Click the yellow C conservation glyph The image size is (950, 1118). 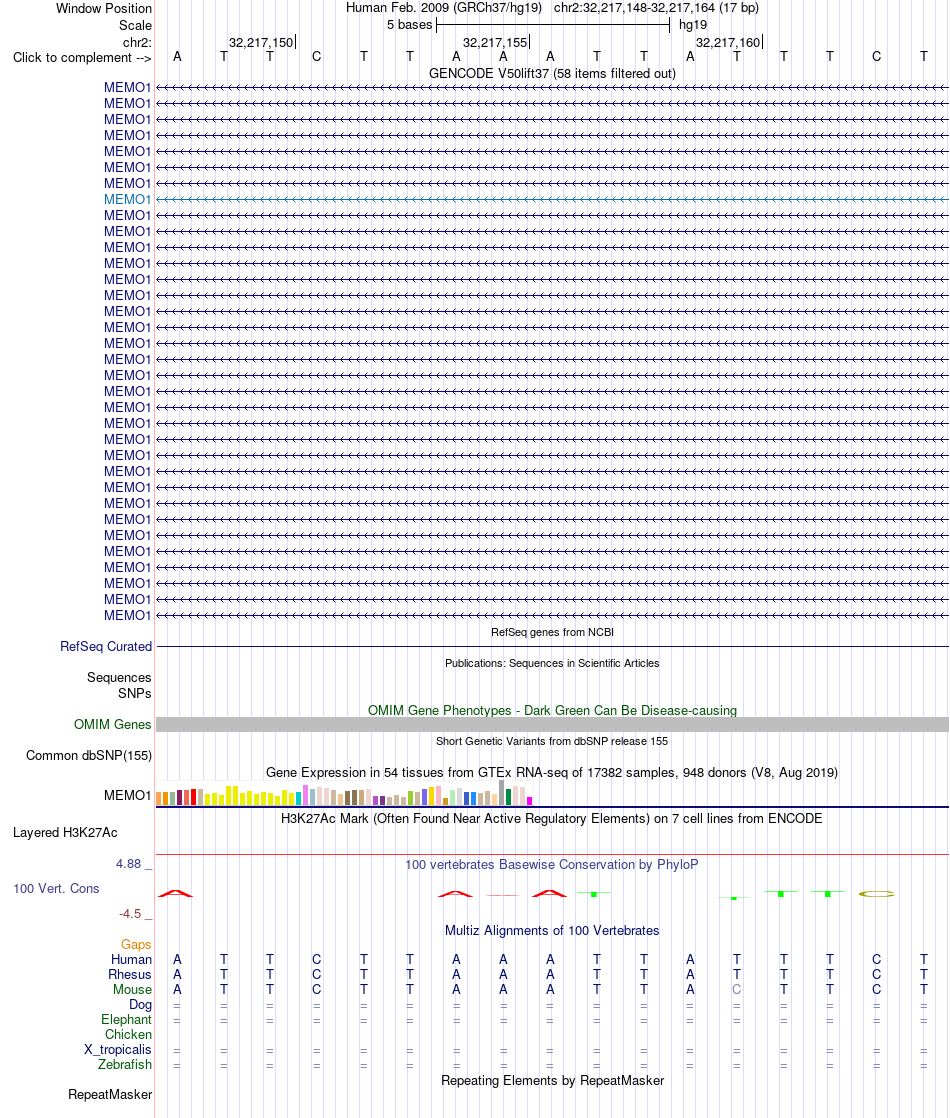877,893
